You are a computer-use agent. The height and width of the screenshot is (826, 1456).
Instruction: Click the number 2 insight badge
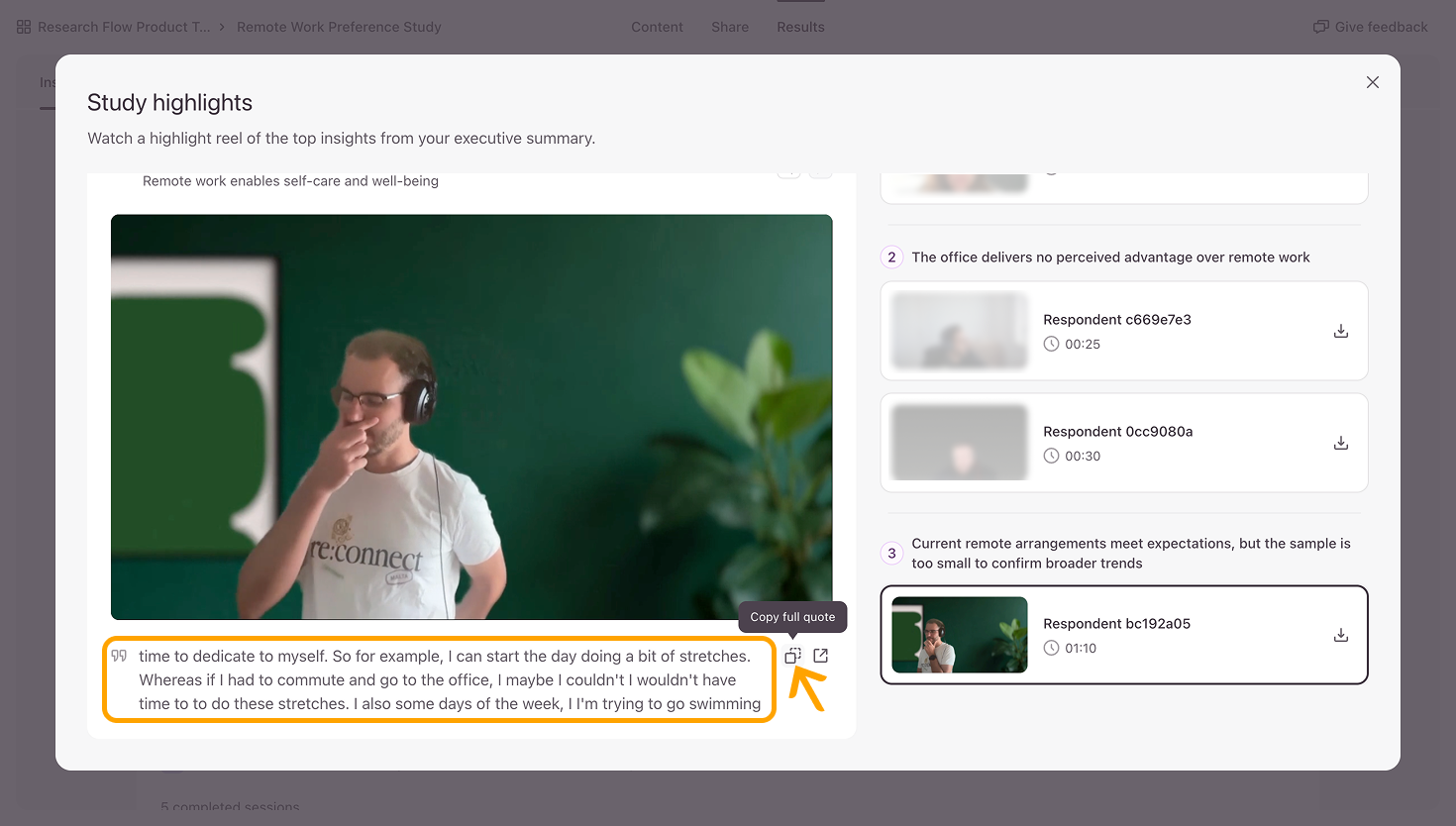pos(891,258)
